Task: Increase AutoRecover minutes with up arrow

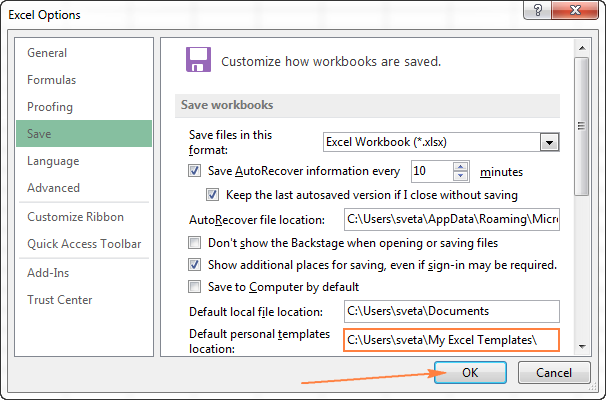Action: point(460,166)
